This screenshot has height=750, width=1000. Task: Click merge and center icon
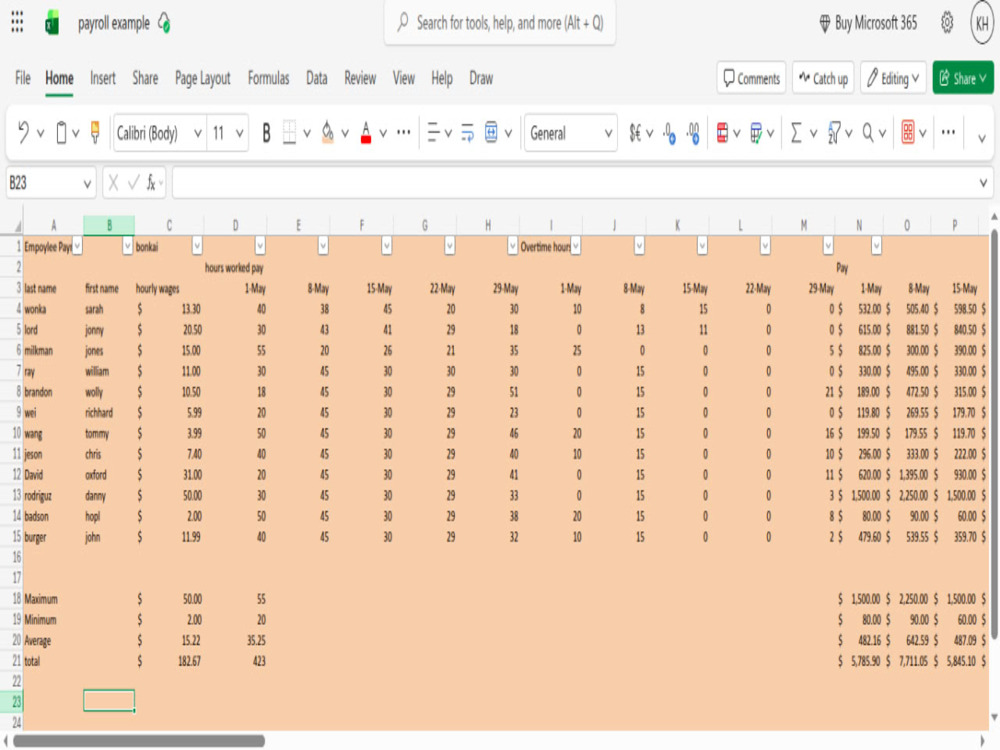[x=491, y=133]
